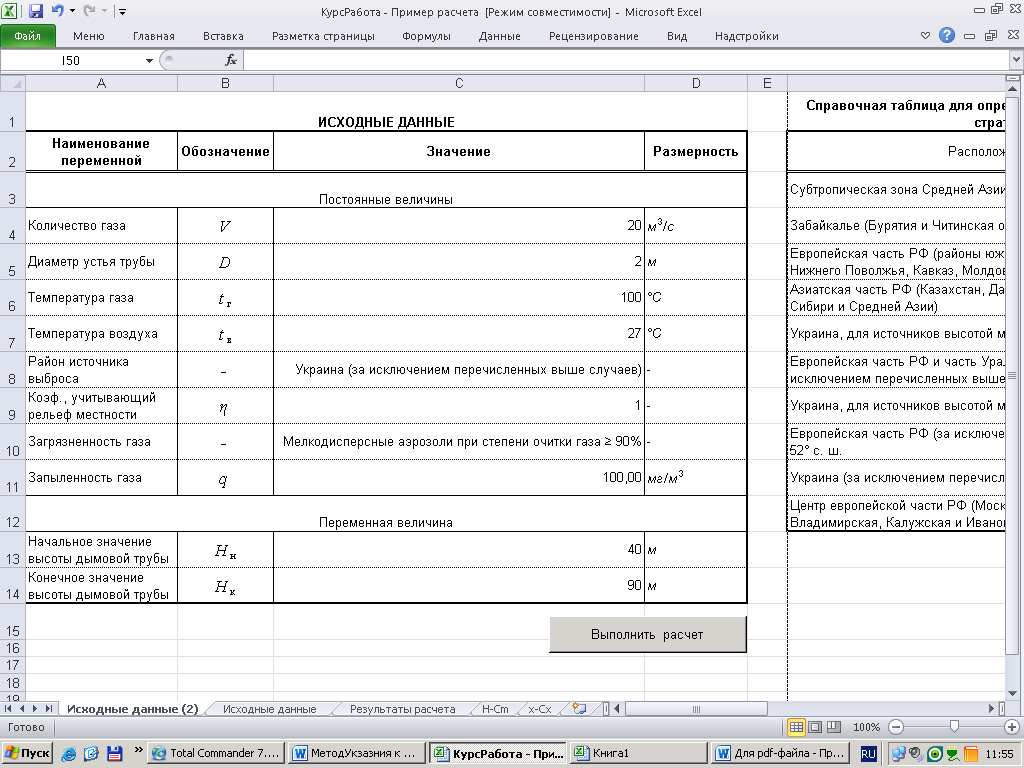This screenshot has height=768, width=1024.
Task: Click the Select All corner button
Action: click(12, 83)
